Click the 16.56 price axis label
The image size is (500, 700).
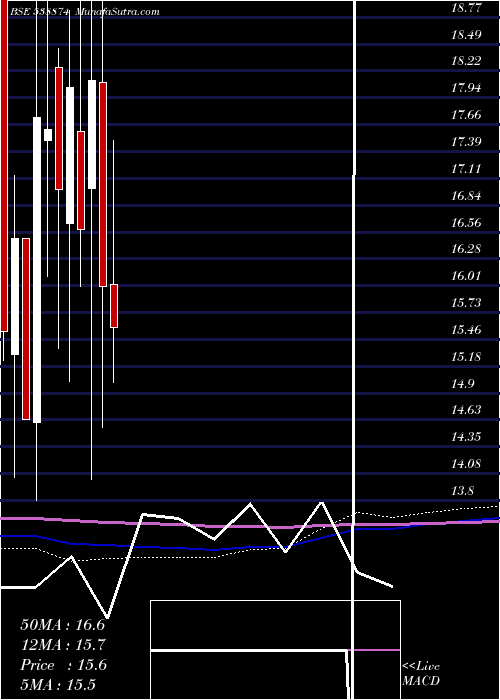click(x=467, y=222)
